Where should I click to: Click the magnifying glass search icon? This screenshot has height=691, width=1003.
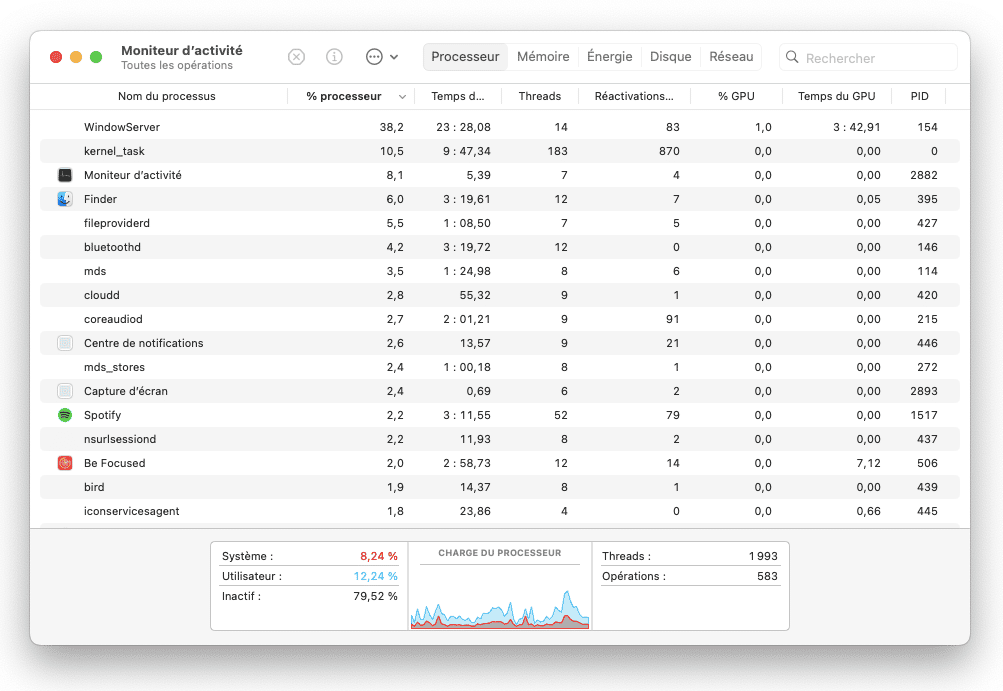[x=792, y=58]
